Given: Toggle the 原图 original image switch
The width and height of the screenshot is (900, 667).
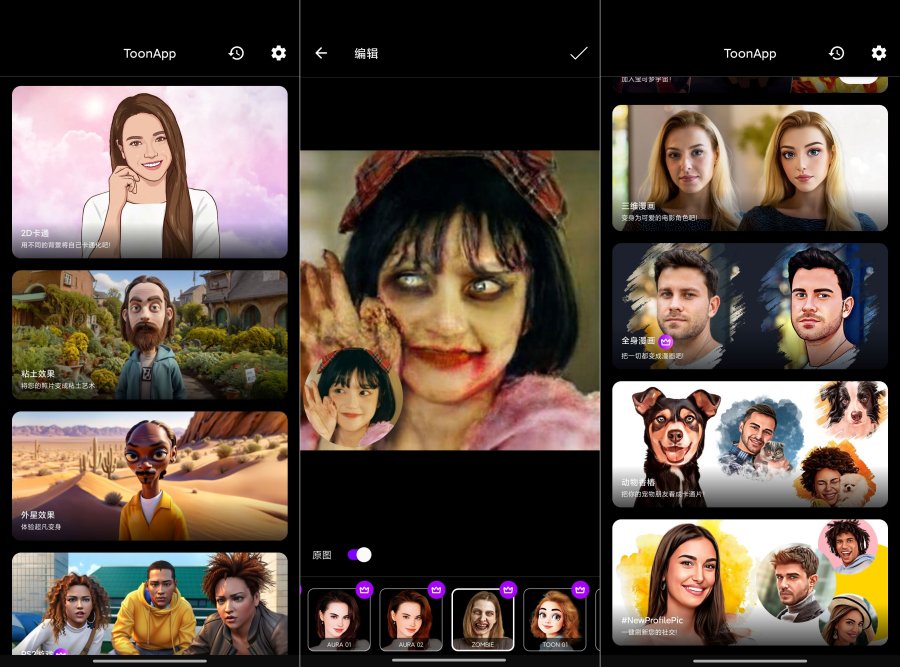Looking at the screenshot, I should pos(360,554).
